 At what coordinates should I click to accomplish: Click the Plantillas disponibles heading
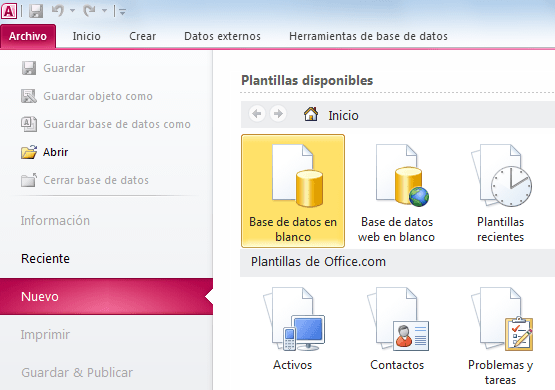coord(307,80)
